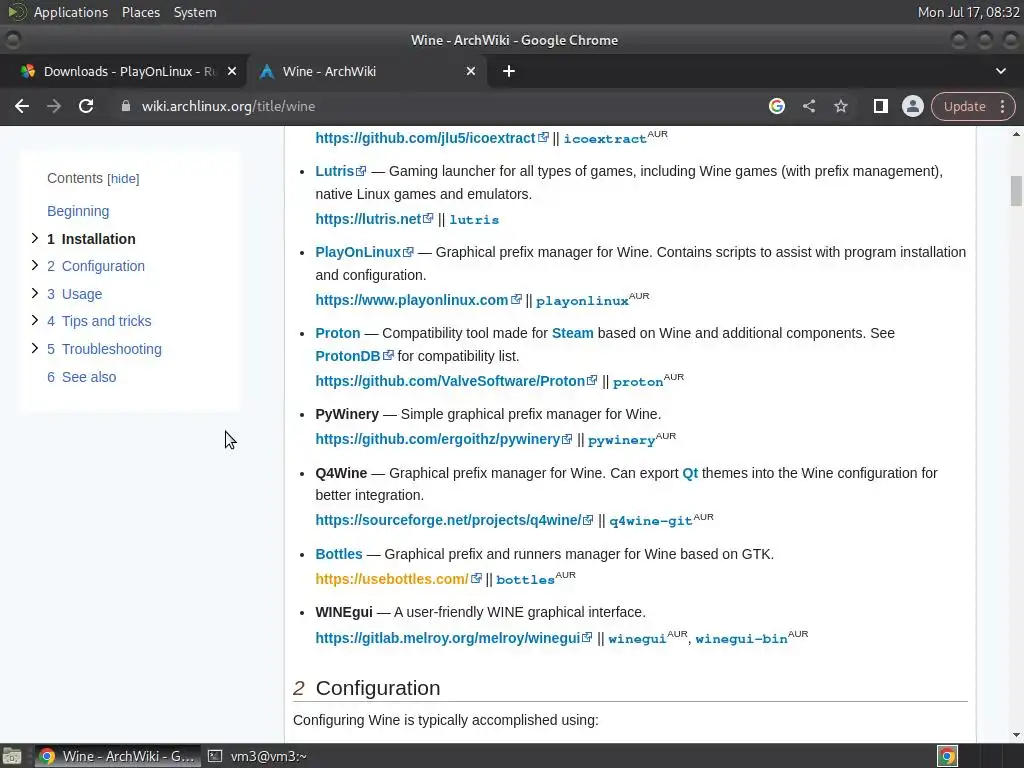Open the gitlab melroy winegui link
The width and height of the screenshot is (1024, 768).
click(x=454, y=638)
